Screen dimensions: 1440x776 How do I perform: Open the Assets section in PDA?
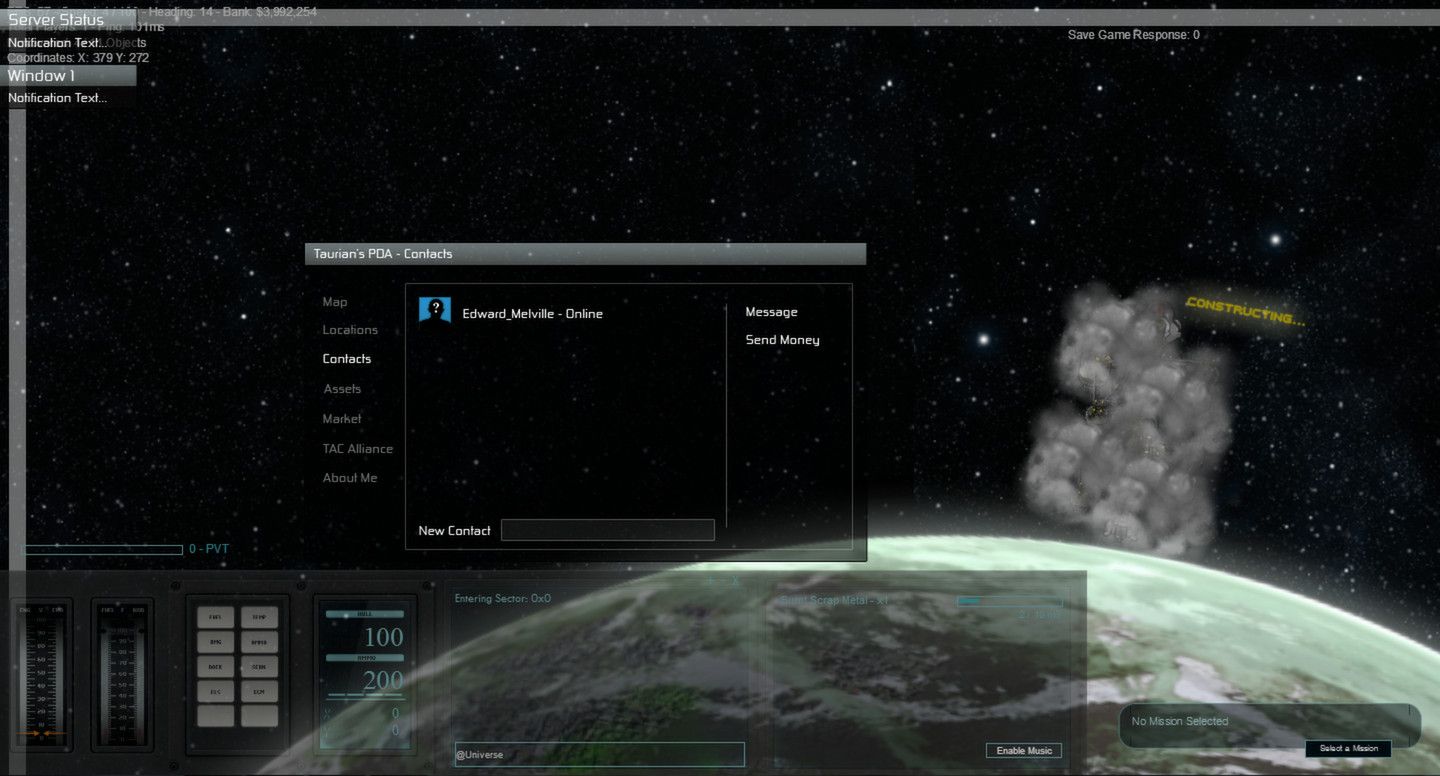(x=342, y=389)
